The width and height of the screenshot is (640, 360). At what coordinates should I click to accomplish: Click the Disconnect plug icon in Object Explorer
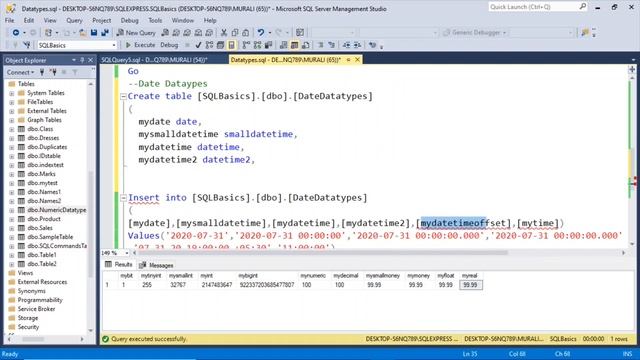(53, 72)
